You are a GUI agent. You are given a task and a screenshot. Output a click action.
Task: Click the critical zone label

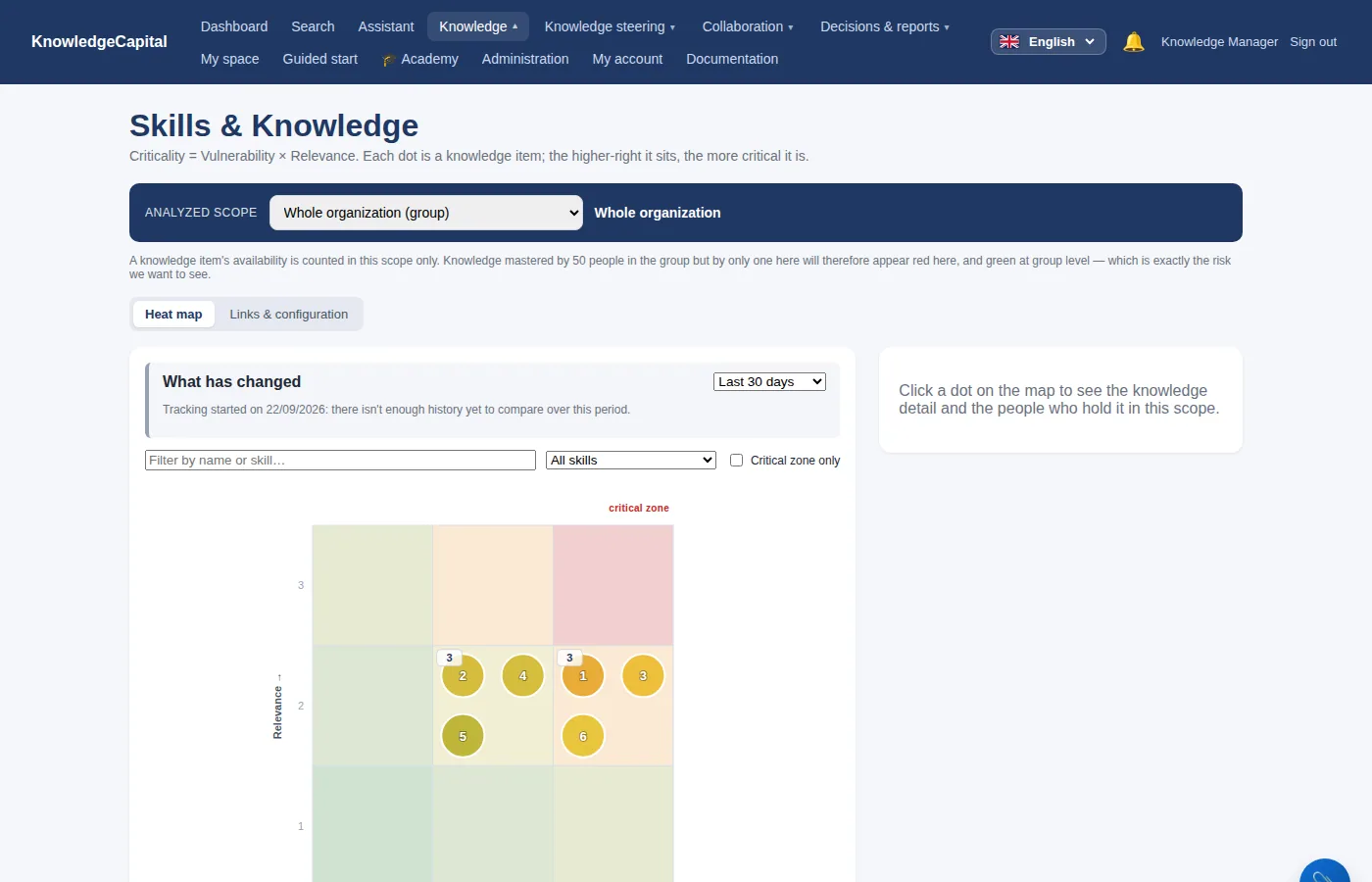(x=639, y=508)
